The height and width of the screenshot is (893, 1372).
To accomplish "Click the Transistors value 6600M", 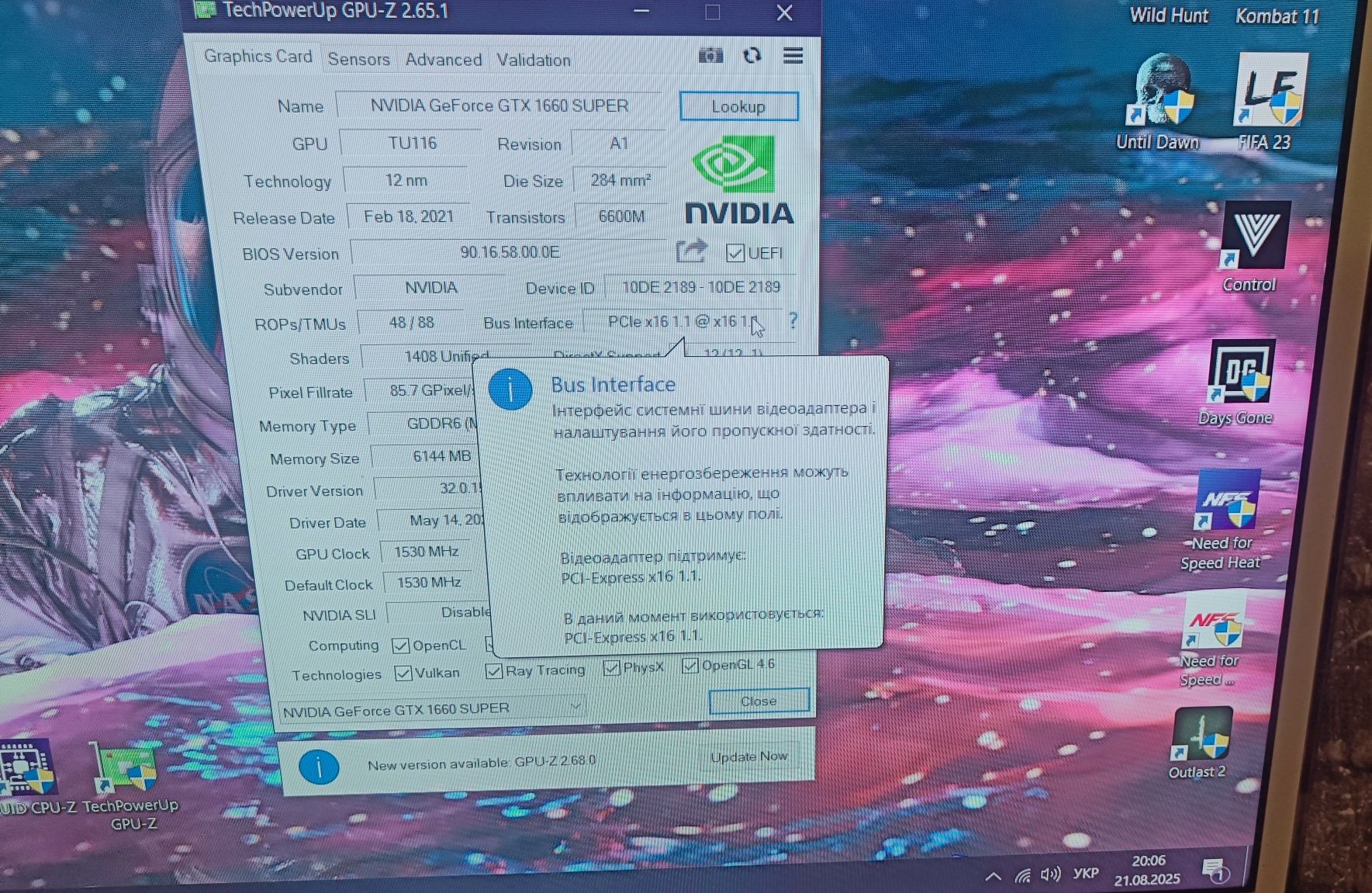I will (x=621, y=216).
